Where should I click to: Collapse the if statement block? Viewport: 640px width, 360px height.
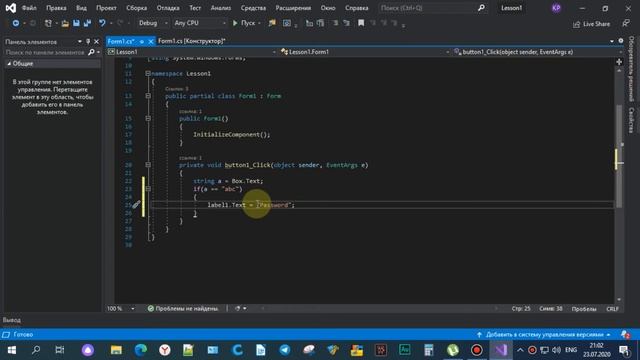click(x=148, y=189)
